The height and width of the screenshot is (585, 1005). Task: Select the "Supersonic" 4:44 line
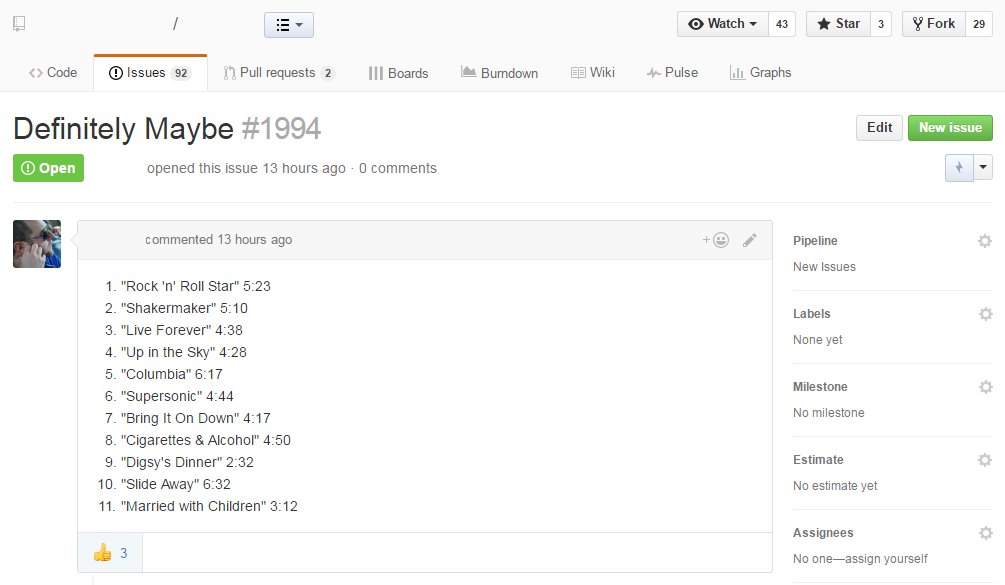[177, 396]
